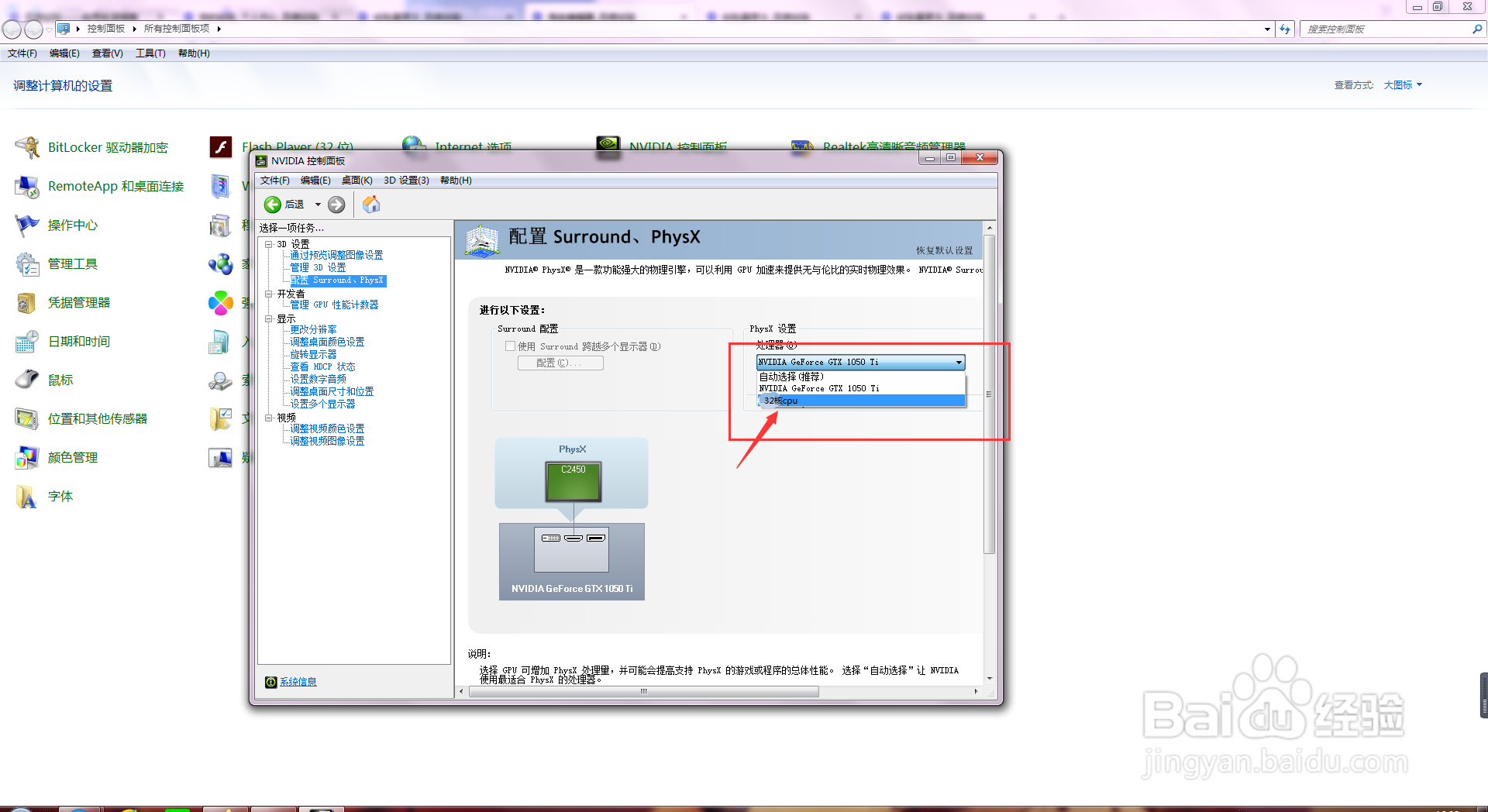
Task: Select 设置数字音频 task
Action: click(318, 379)
